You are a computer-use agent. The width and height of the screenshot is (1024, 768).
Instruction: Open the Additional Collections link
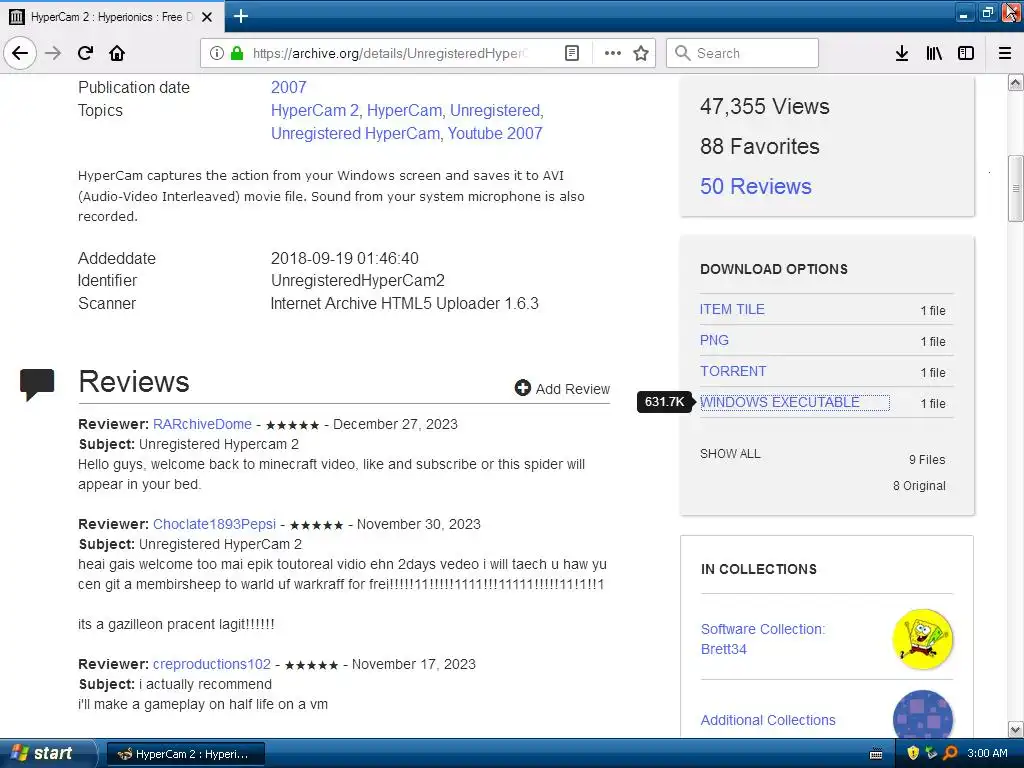click(x=768, y=720)
